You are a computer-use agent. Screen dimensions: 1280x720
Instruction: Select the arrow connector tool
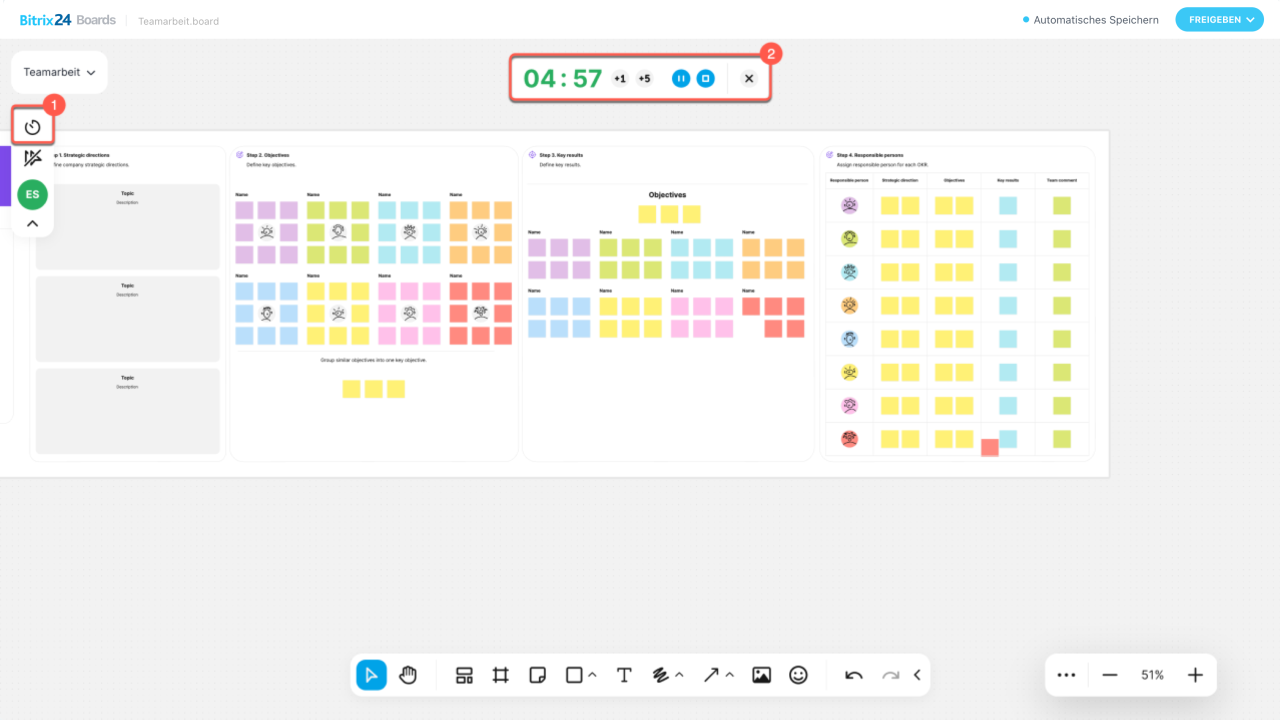click(x=711, y=675)
